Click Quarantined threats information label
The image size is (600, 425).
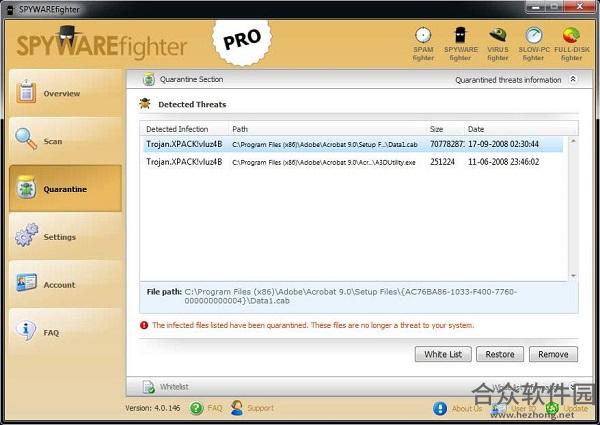508,80
